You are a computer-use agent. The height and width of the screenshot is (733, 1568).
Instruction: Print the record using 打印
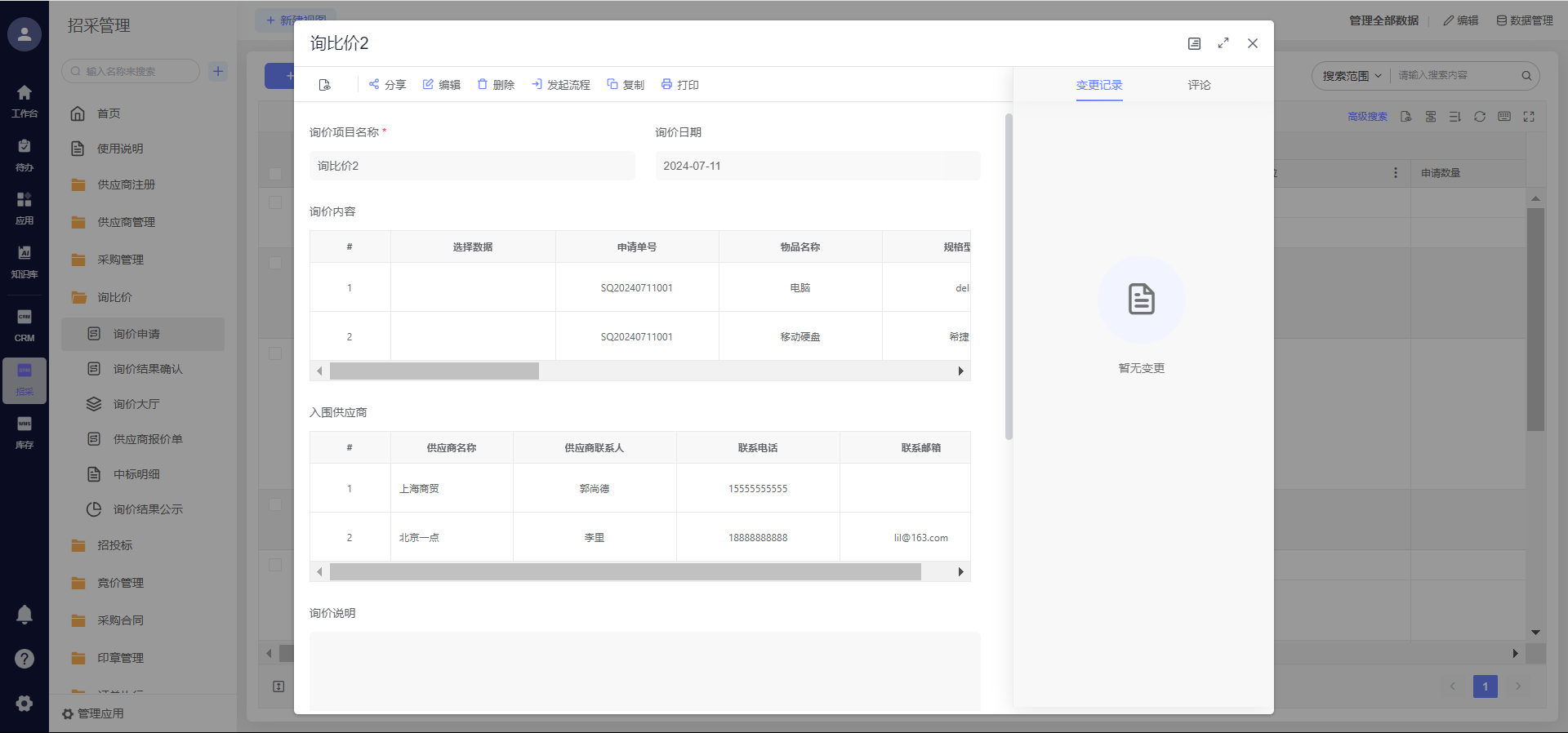[x=666, y=84]
